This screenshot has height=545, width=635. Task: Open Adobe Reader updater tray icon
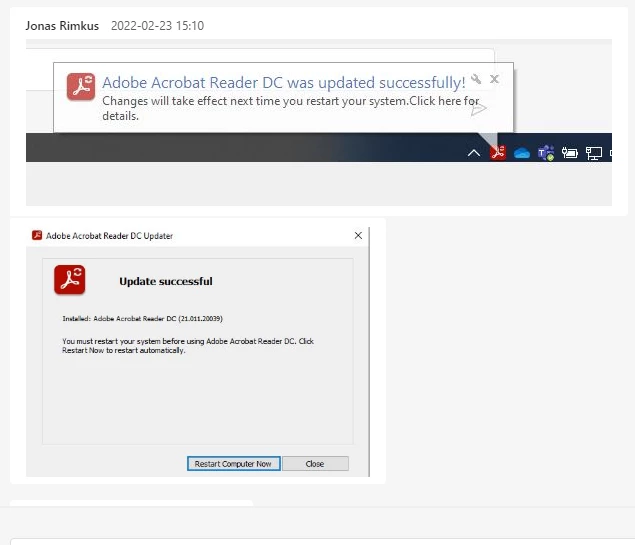pyautogui.click(x=498, y=153)
